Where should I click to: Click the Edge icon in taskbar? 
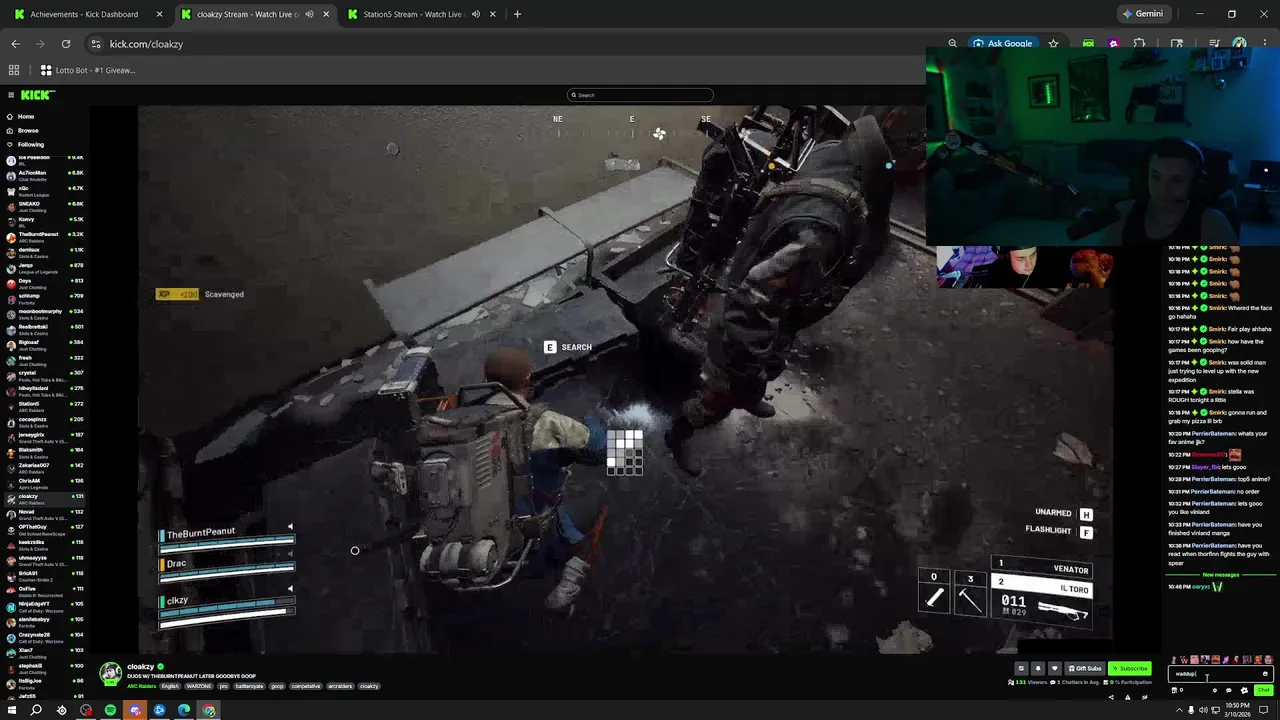(x=184, y=710)
